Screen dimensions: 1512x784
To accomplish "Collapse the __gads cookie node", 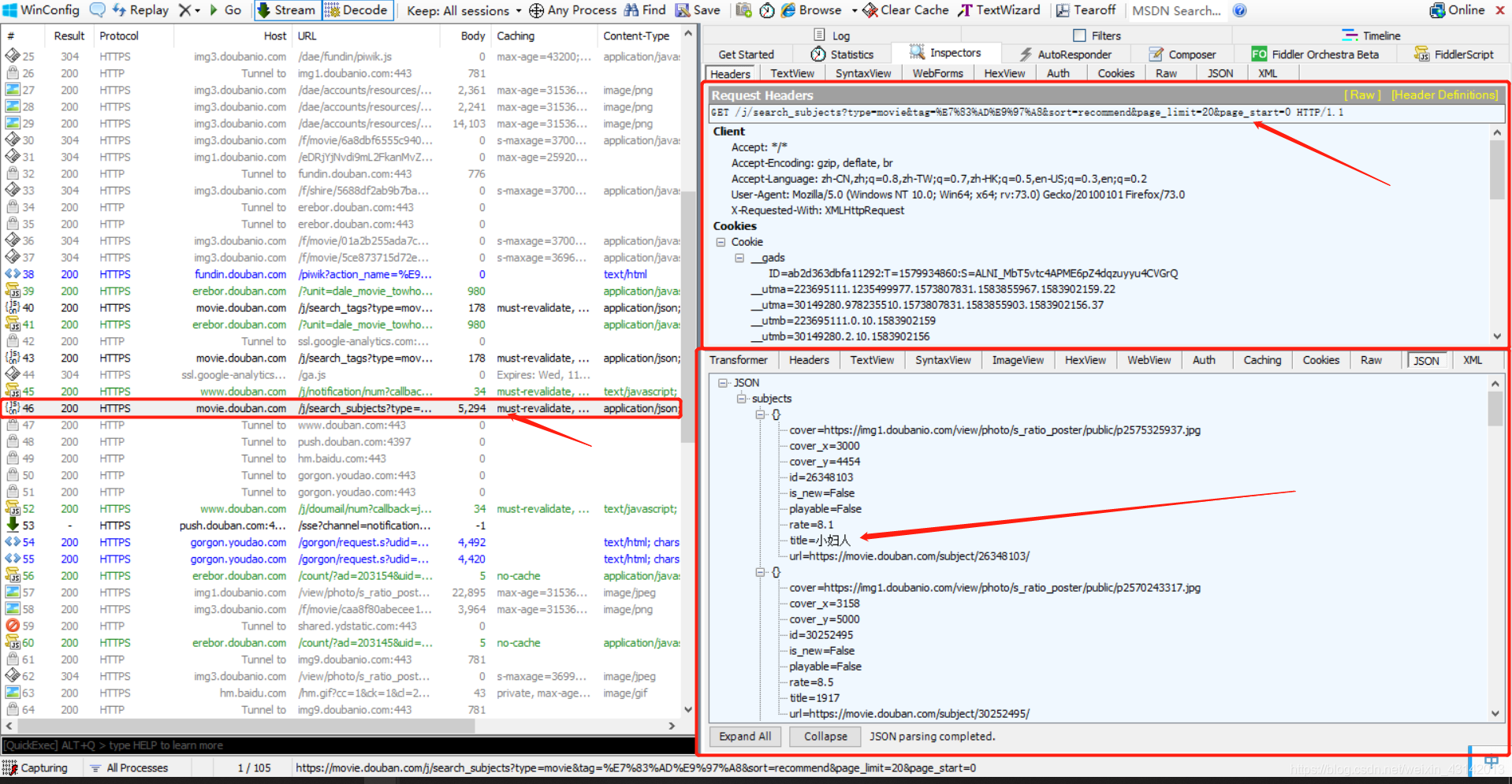I will tap(739, 258).
